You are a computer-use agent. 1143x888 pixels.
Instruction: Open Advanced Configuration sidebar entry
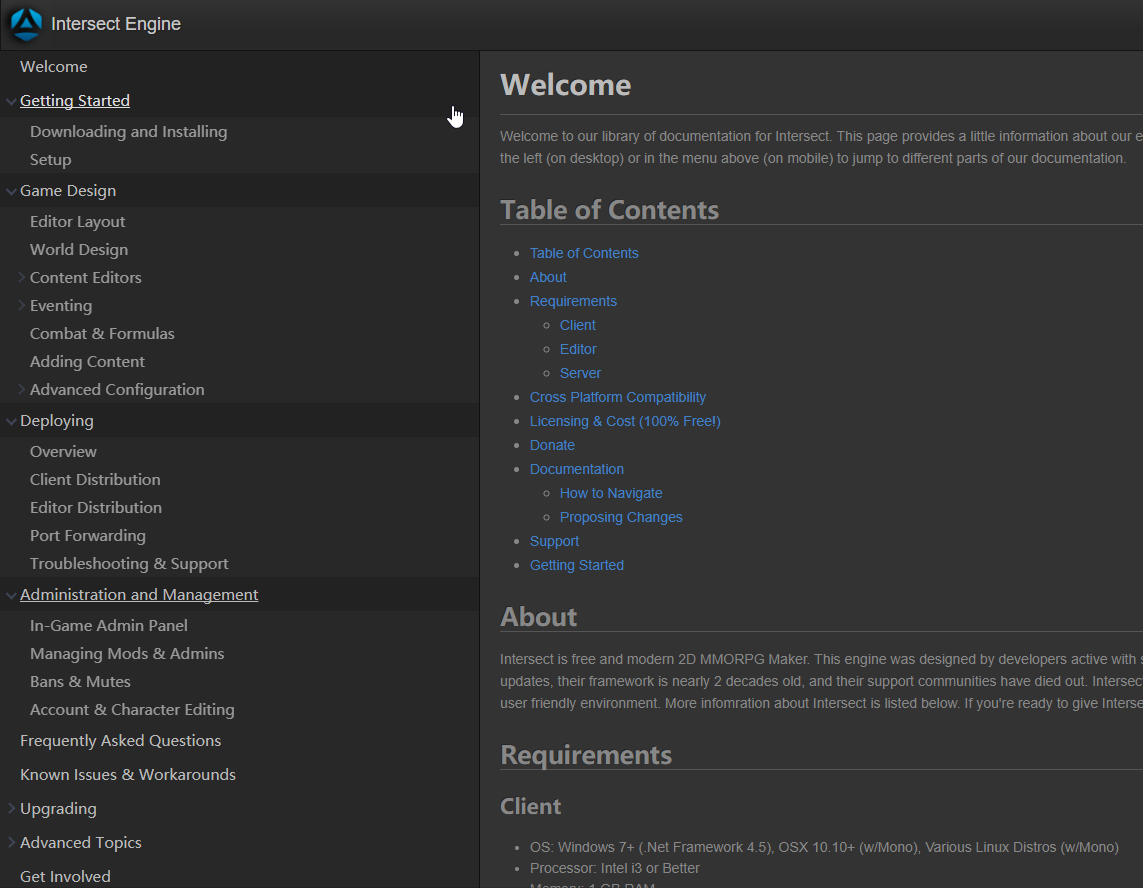117,389
